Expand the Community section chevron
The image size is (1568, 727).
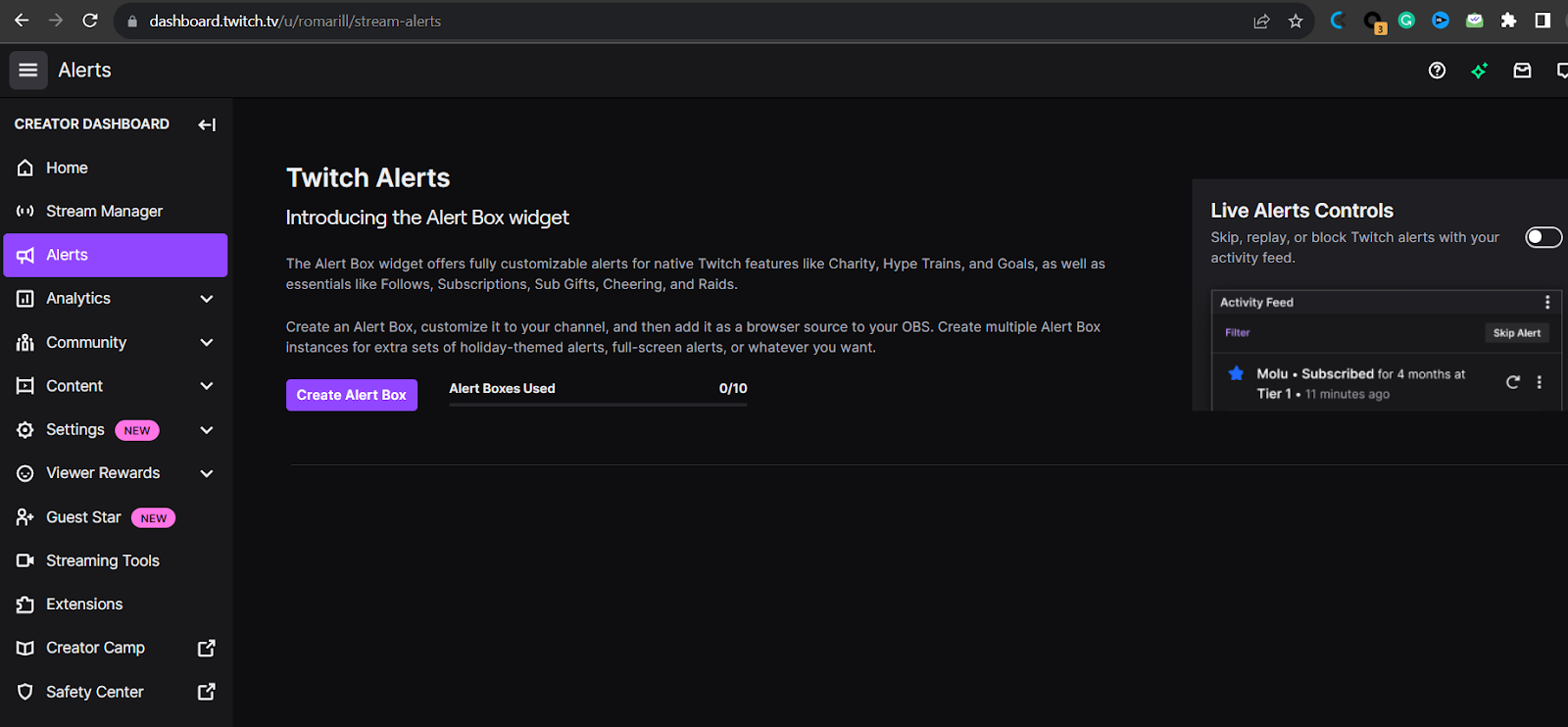point(207,342)
